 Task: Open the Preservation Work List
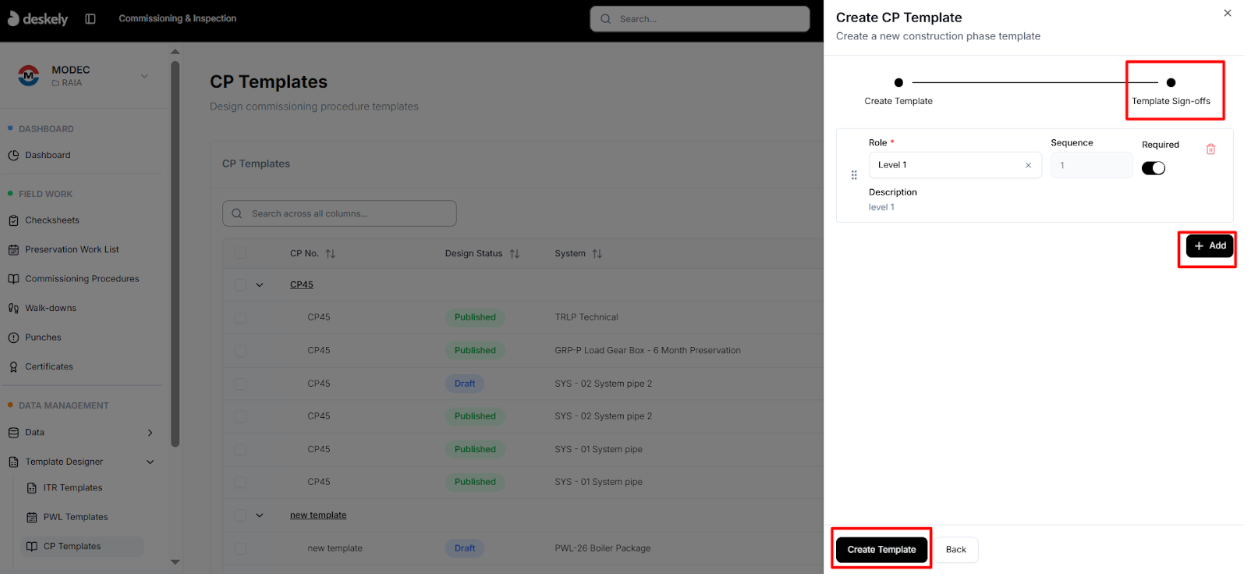tap(70, 249)
